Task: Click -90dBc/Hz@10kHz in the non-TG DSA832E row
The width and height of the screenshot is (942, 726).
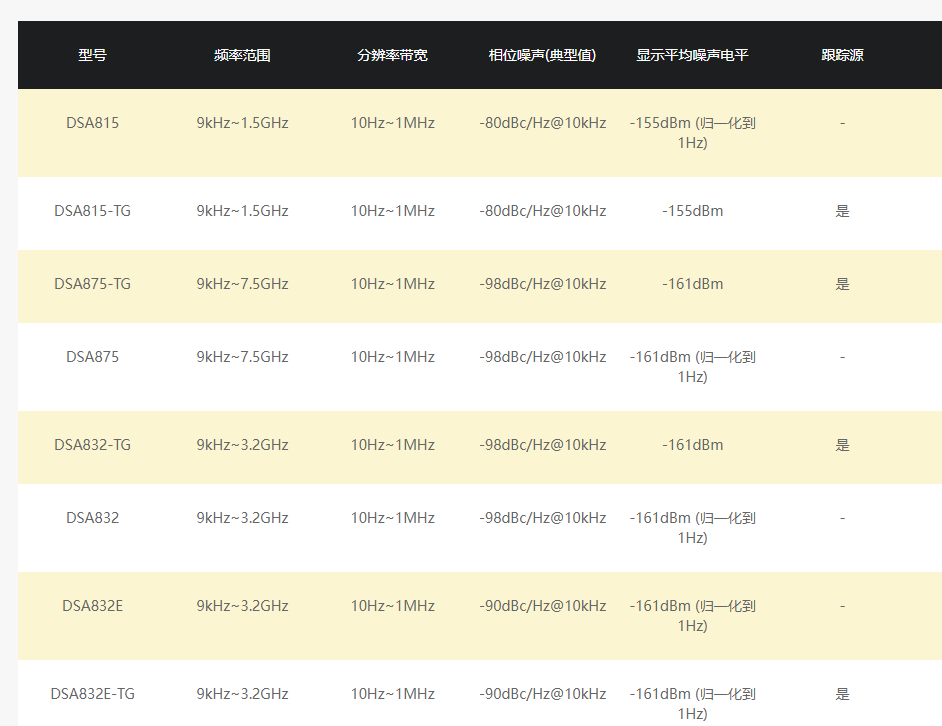Action: point(542,606)
